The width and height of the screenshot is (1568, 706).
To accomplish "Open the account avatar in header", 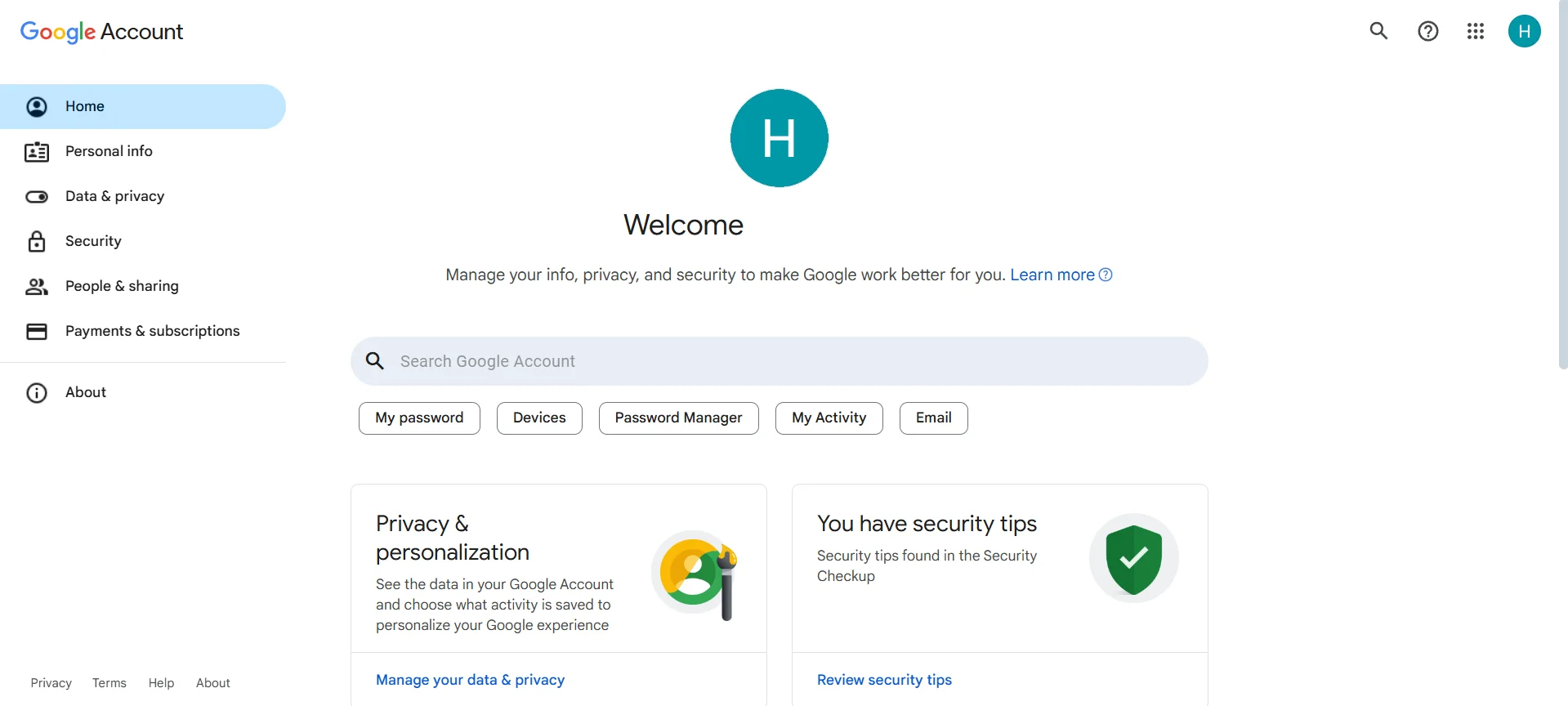I will click(x=1524, y=31).
